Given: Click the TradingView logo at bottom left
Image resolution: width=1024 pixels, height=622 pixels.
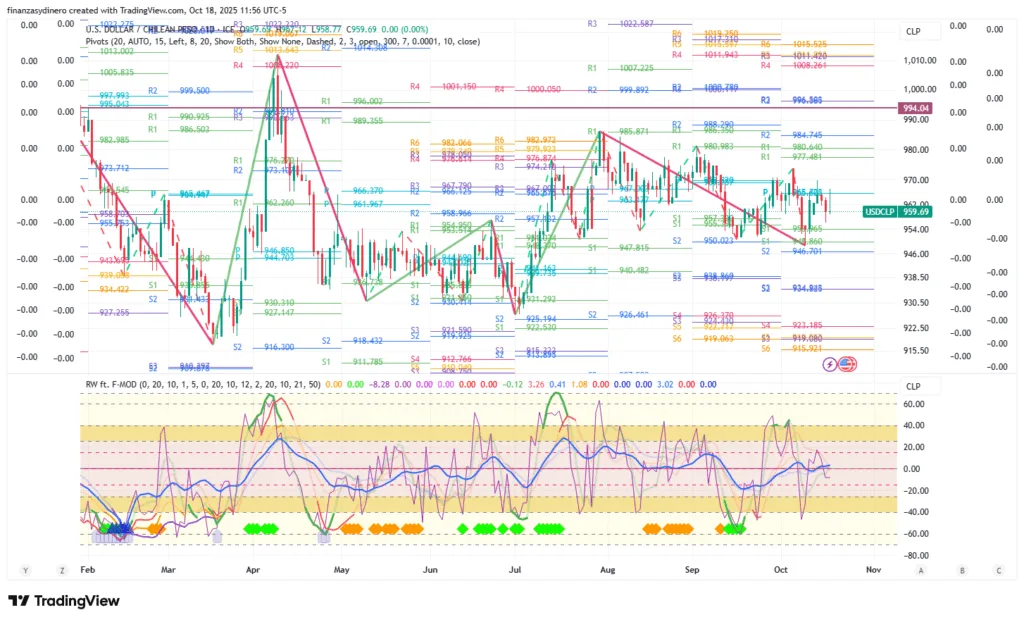Looking at the screenshot, I should [x=63, y=601].
